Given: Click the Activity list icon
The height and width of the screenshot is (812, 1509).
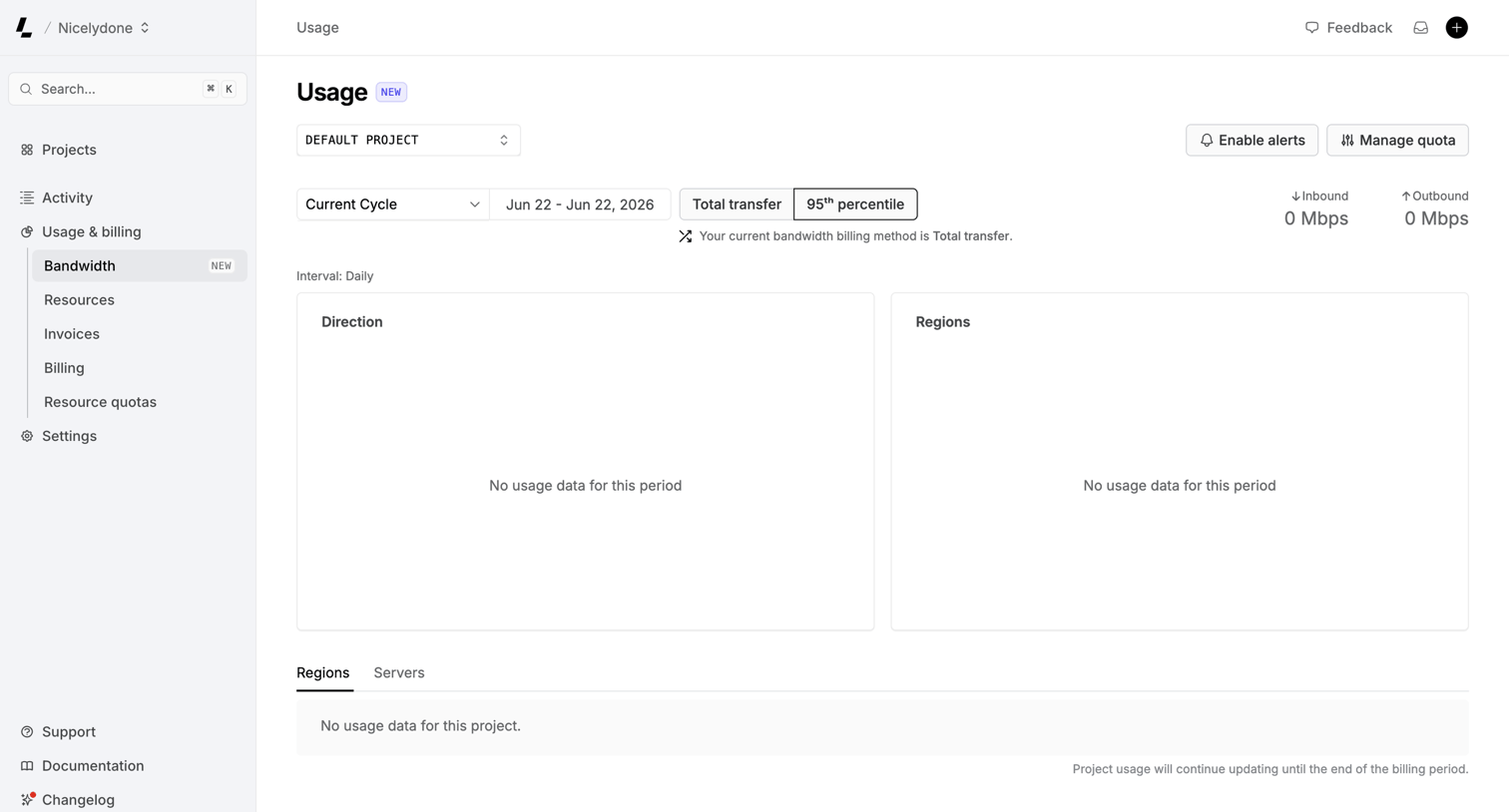Looking at the screenshot, I should tap(27, 198).
